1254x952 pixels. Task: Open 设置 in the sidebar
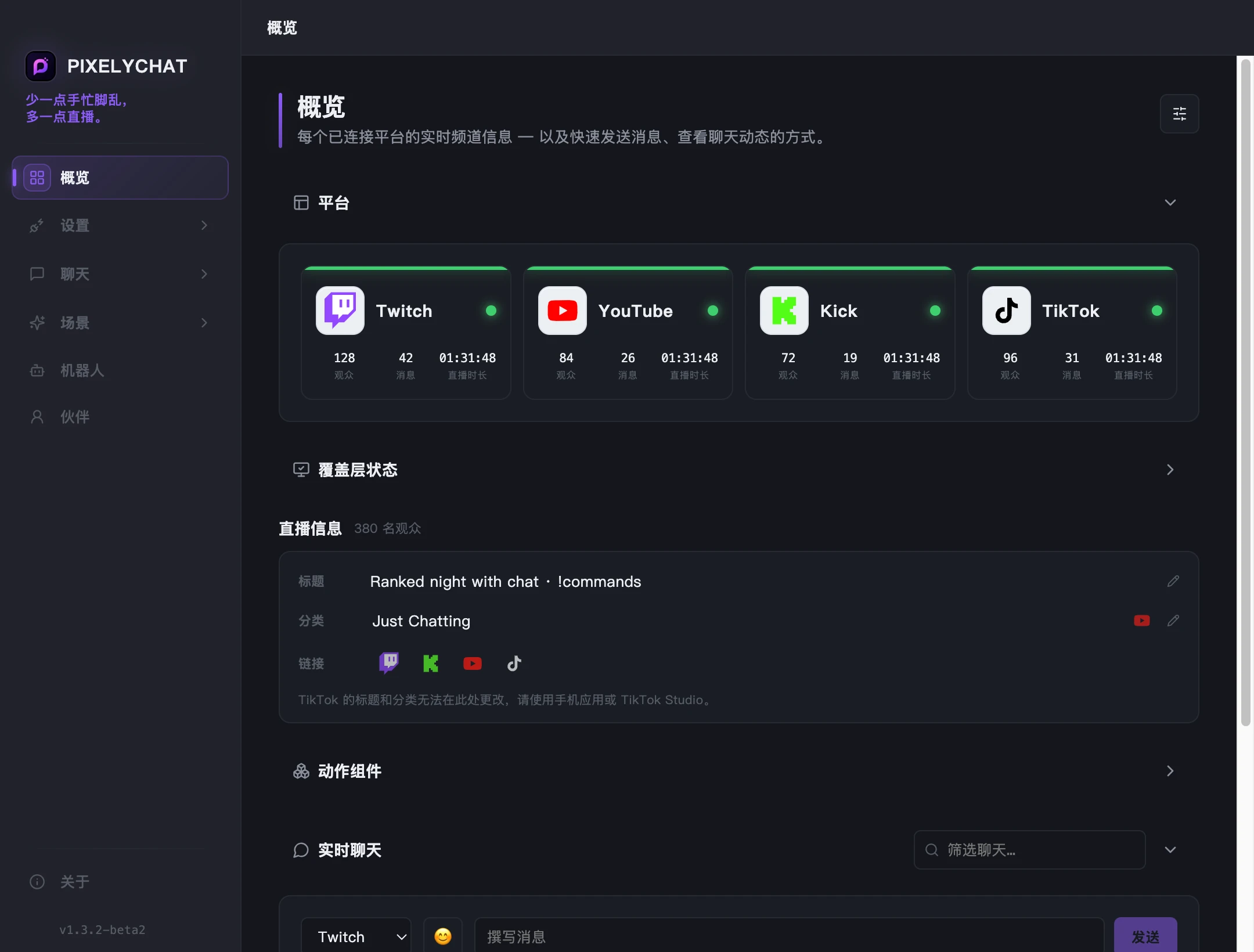120,225
